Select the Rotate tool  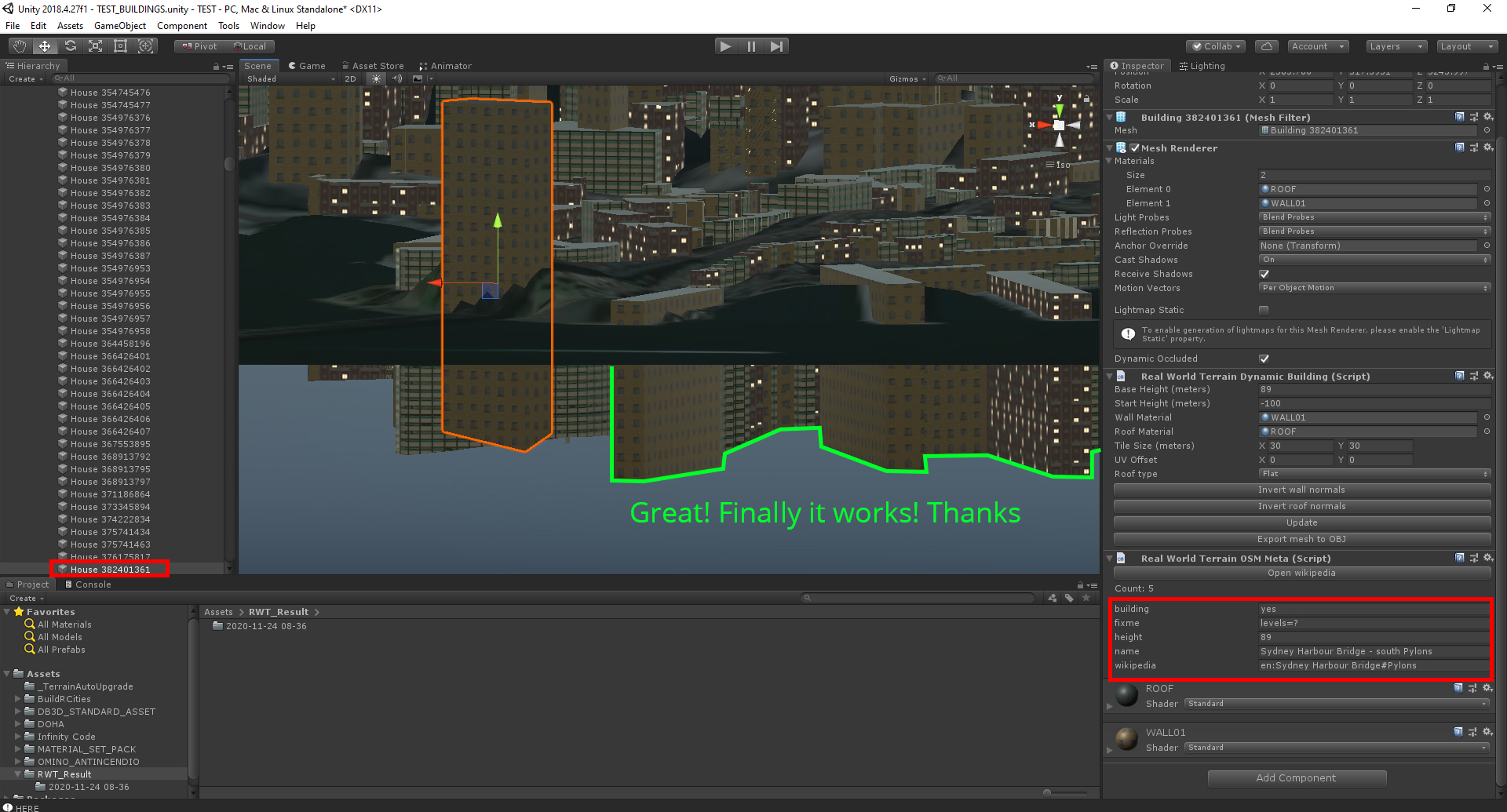click(x=70, y=46)
